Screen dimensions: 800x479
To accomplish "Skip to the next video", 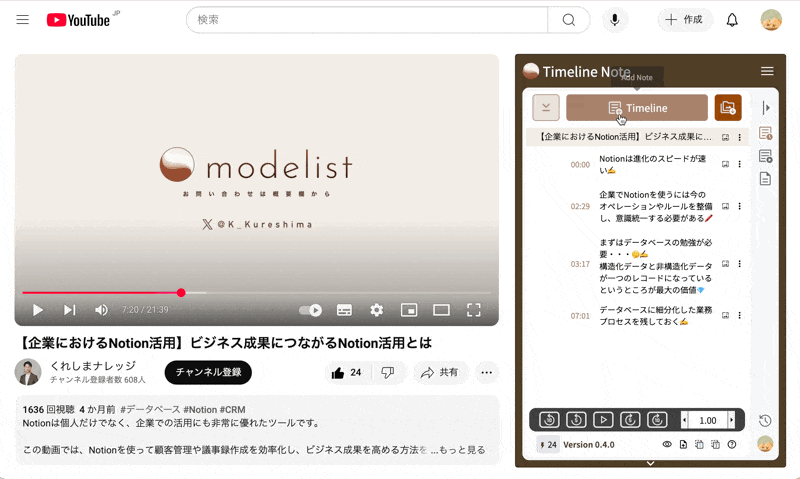I will pos(69,310).
